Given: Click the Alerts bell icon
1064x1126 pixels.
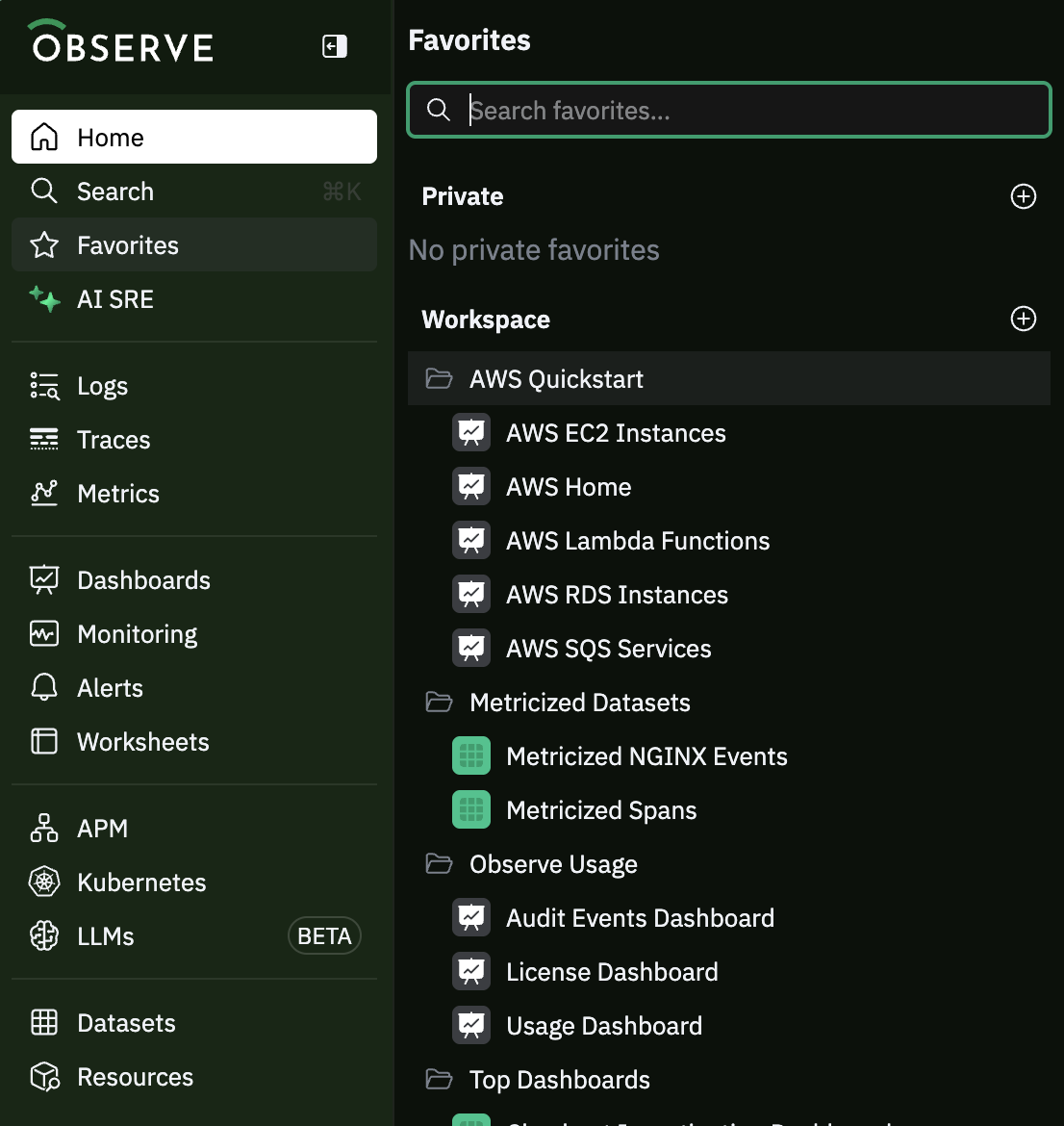Looking at the screenshot, I should point(44,688).
